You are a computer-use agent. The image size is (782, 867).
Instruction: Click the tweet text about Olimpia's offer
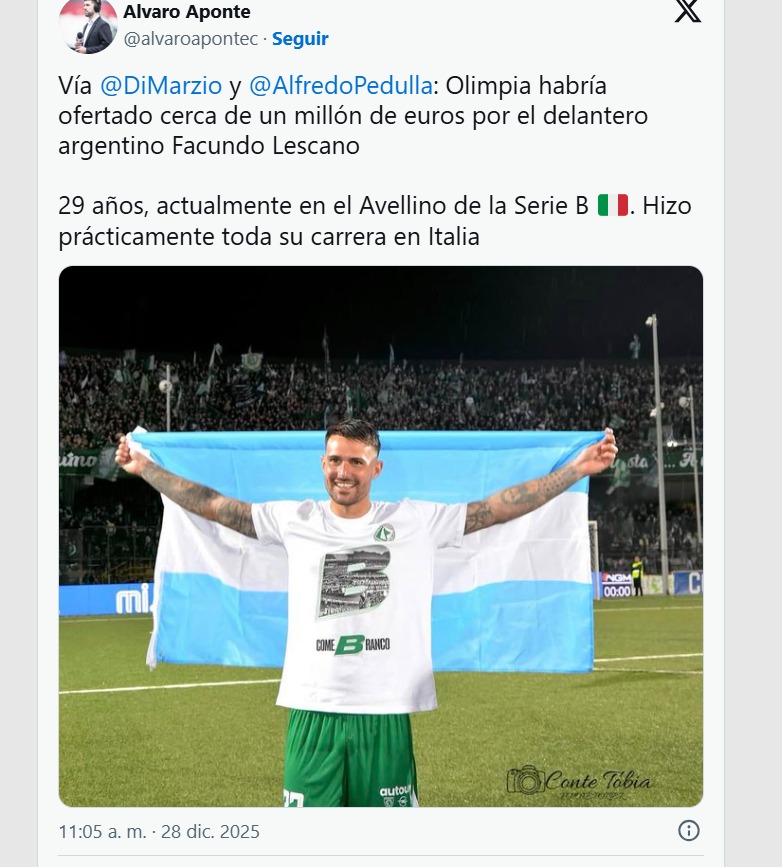click(x=353, y=117)
